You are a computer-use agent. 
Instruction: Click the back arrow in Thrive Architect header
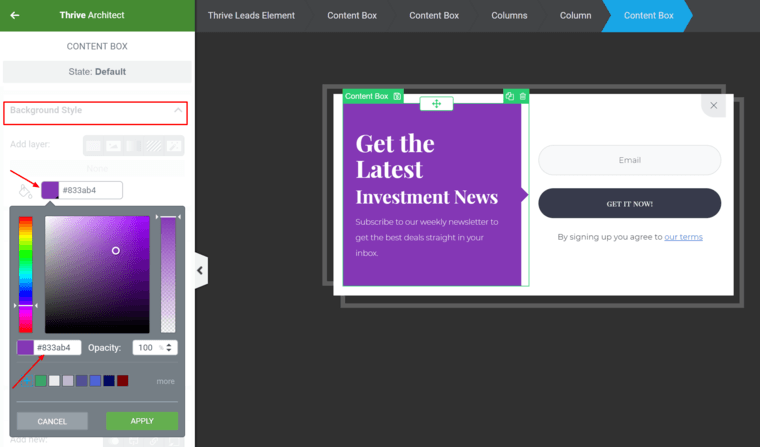[x=15, y=15]
